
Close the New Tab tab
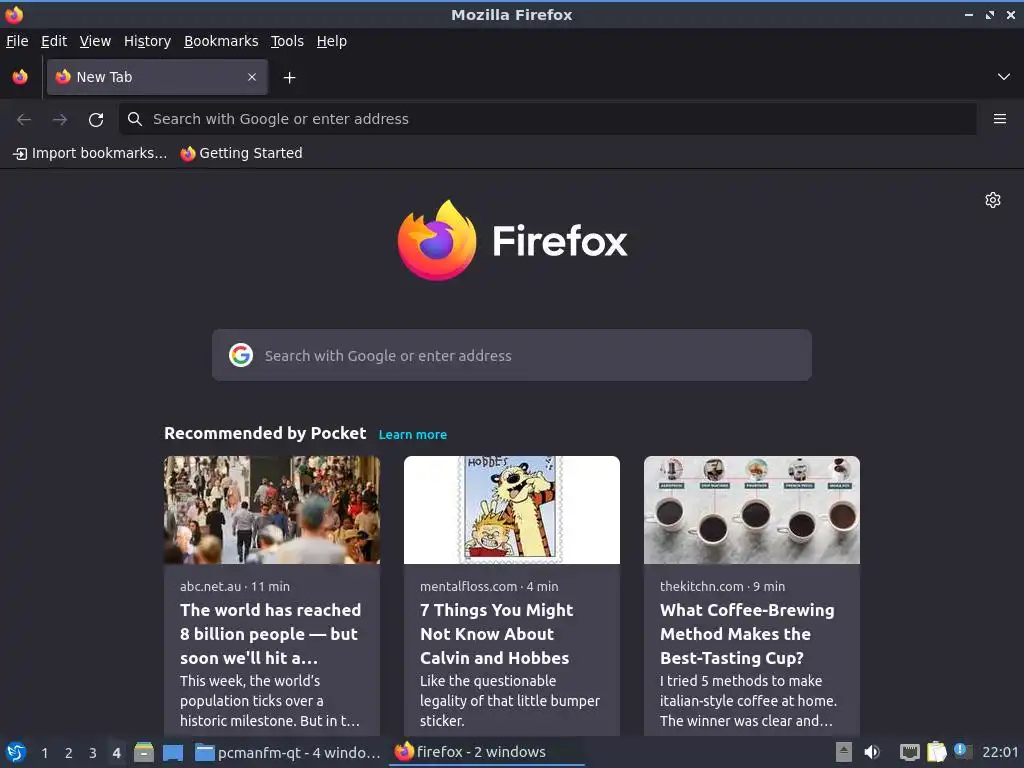tap(252, 77)
